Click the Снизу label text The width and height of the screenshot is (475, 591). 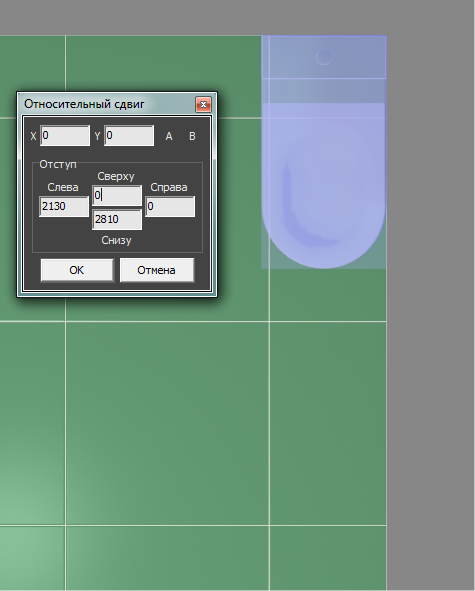pos(116,240)
